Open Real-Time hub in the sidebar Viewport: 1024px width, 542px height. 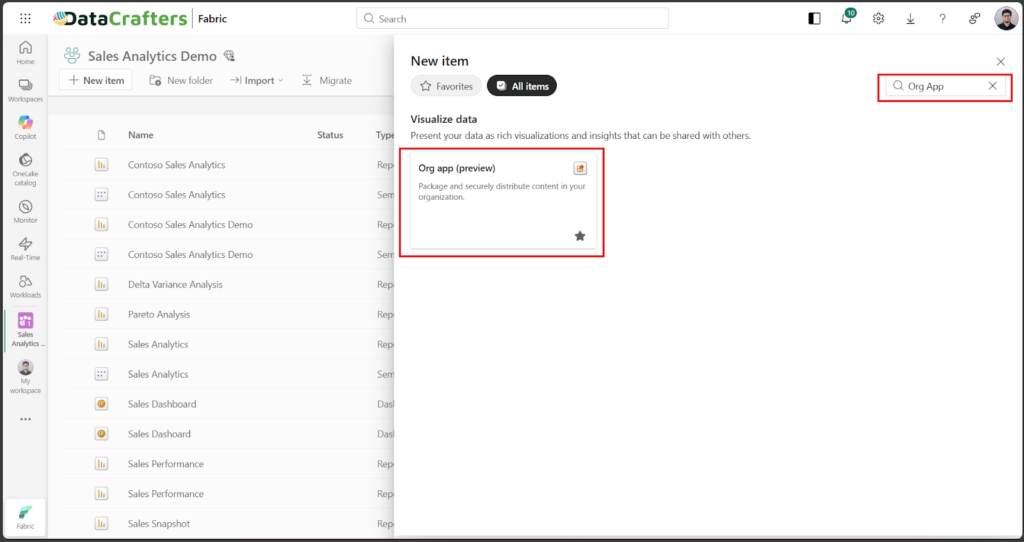(25, 249)
